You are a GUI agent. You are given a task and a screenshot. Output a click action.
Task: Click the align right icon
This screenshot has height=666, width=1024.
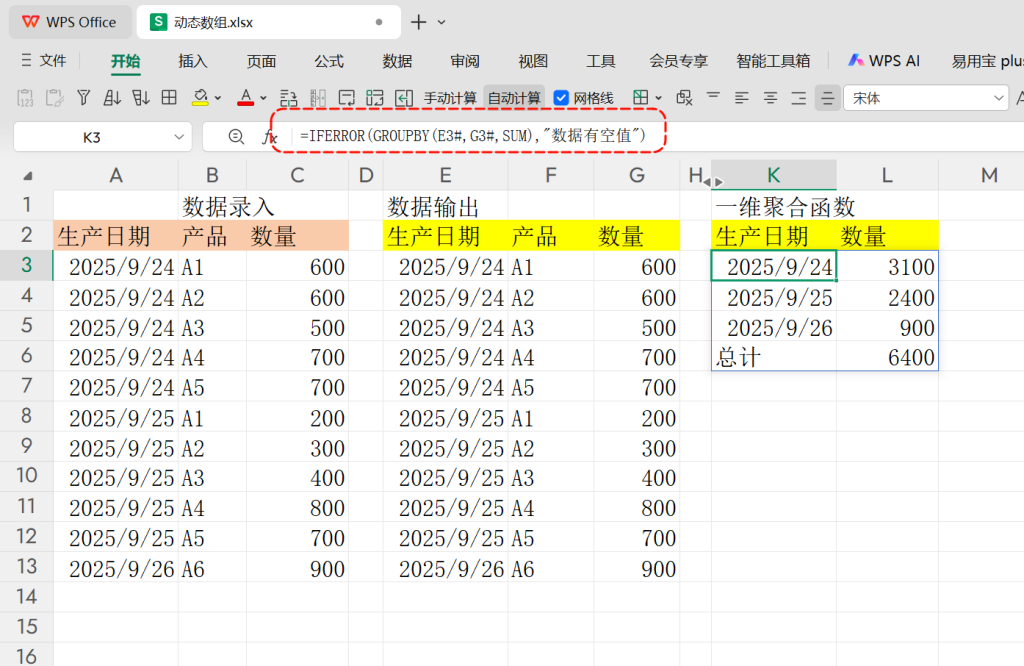coord(798,98)
